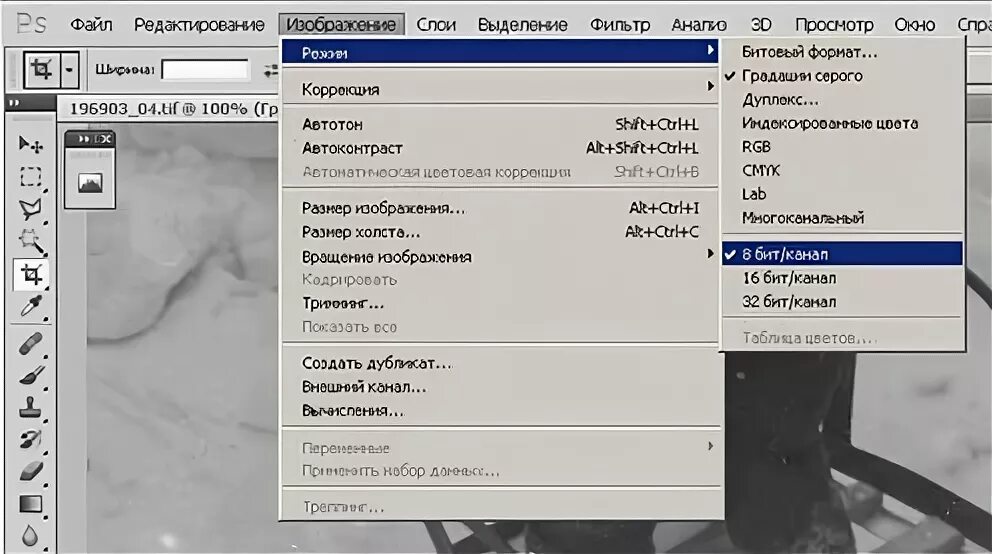Screen dimensions: 992x554
Task: Open Размер холста dialog
Action: (500, 232)
